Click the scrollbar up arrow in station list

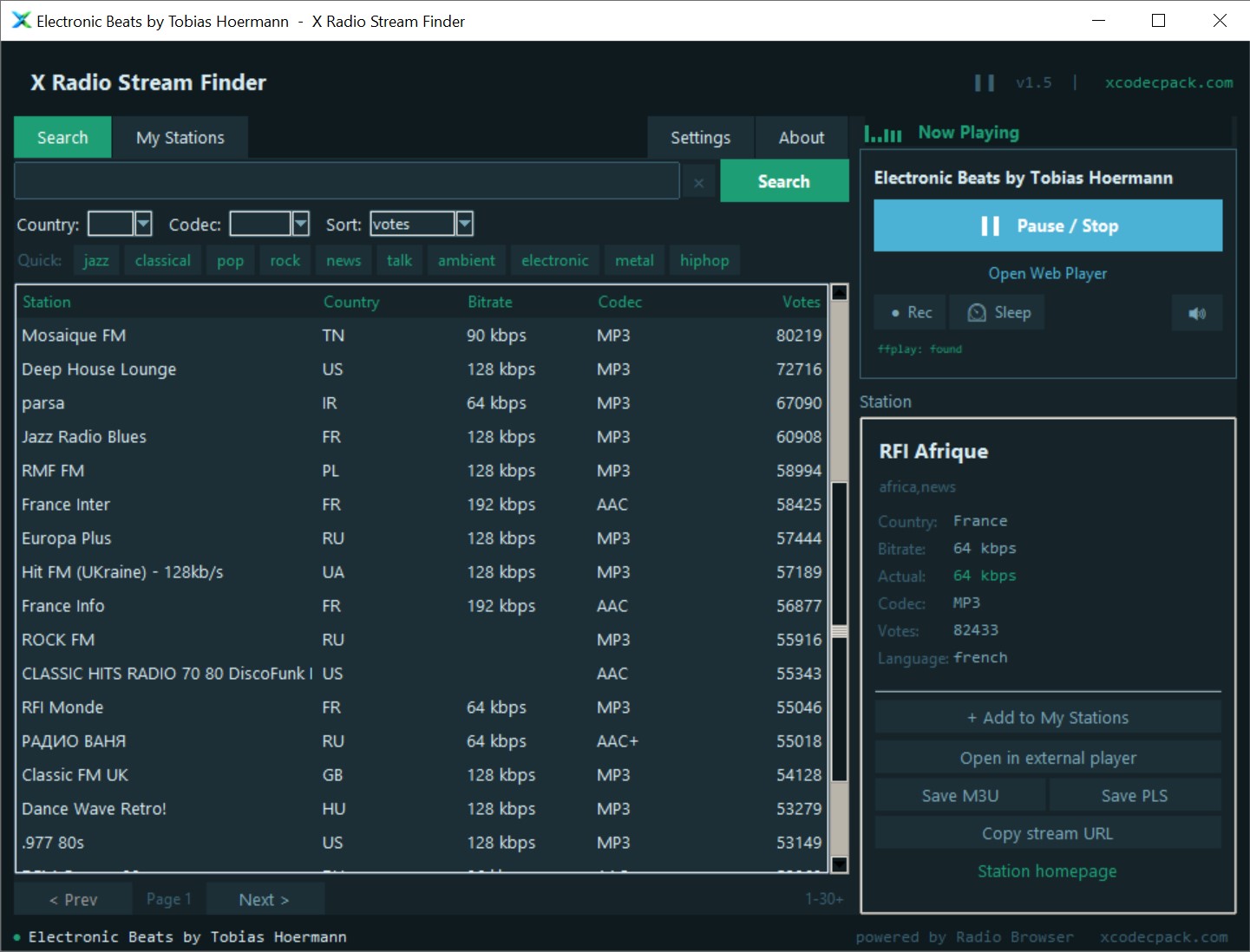(839, 293)
